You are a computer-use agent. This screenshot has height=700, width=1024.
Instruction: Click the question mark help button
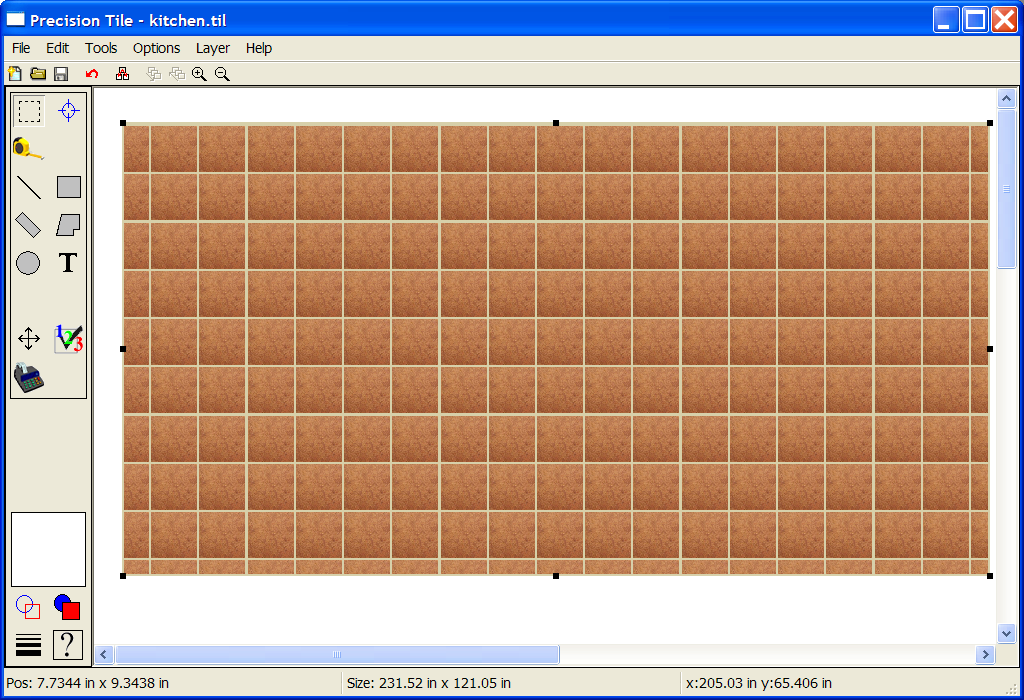67,645
